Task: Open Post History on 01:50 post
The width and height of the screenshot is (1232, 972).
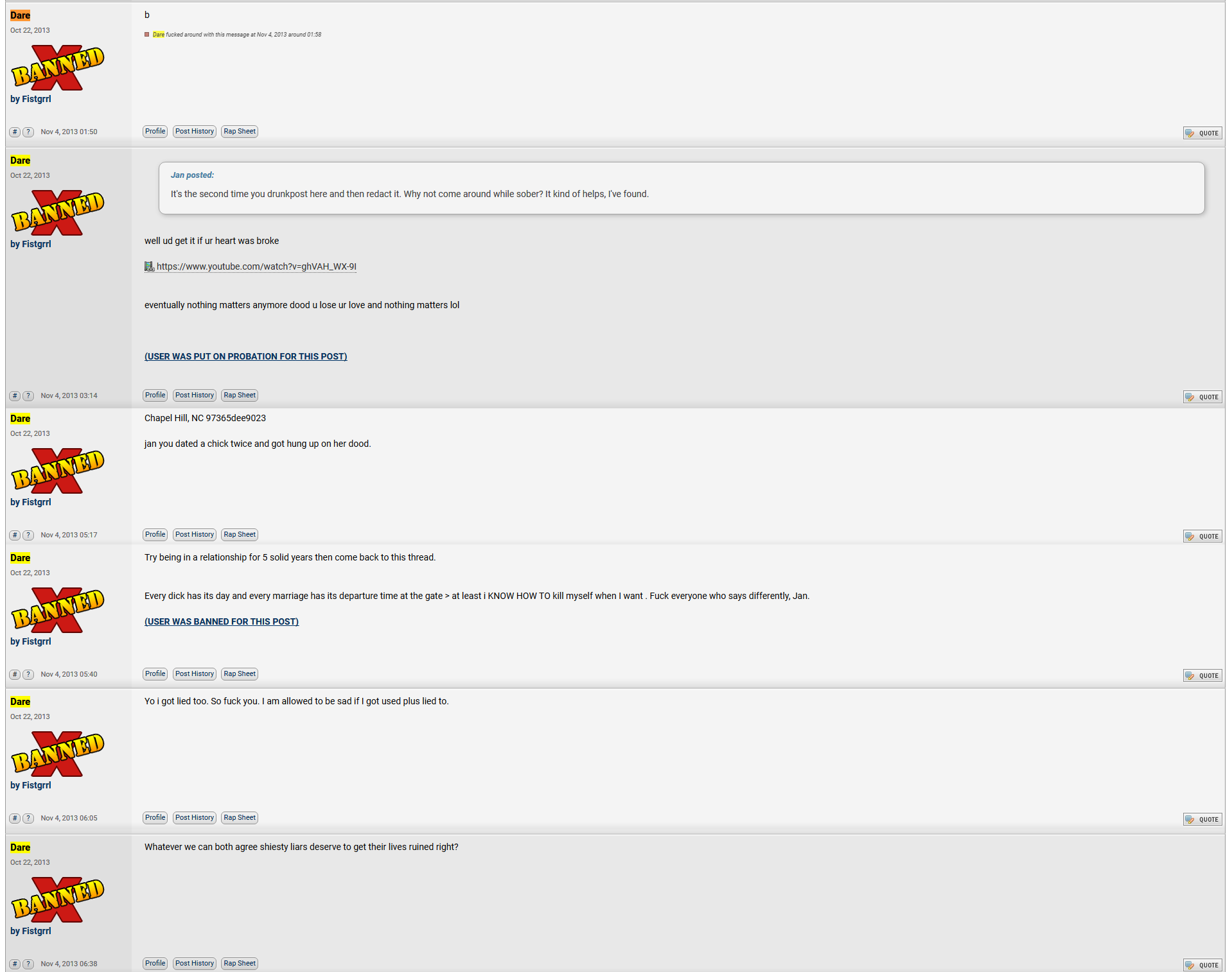Action: (x=195, y=132)
